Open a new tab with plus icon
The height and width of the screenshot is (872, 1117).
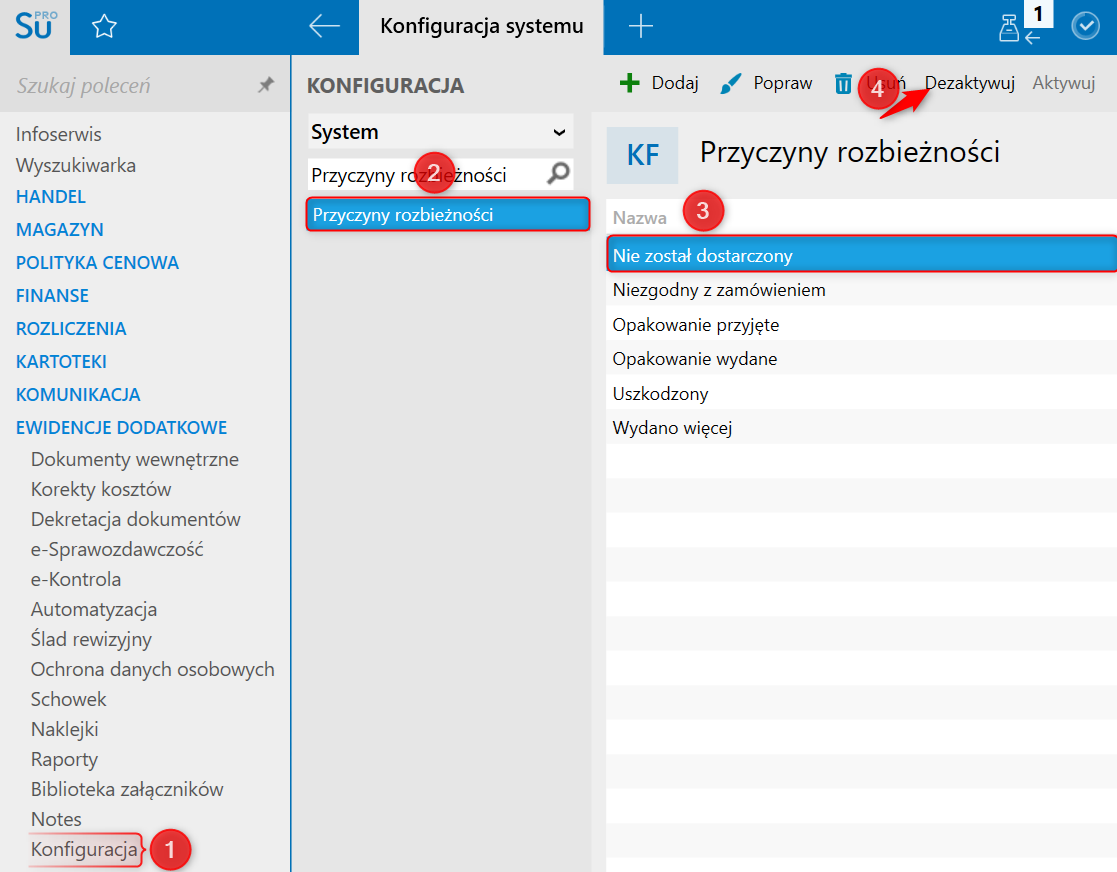(640, 26)
